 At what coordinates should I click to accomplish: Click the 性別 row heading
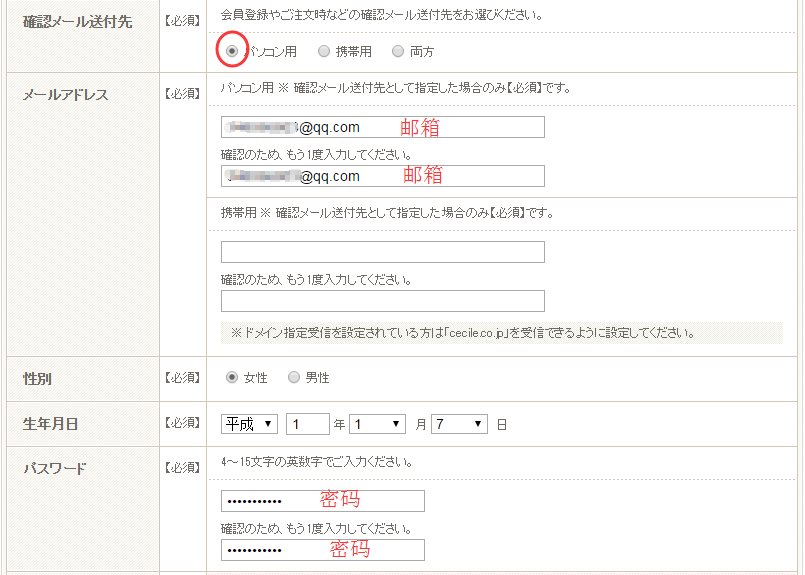(x=37, y=378)
